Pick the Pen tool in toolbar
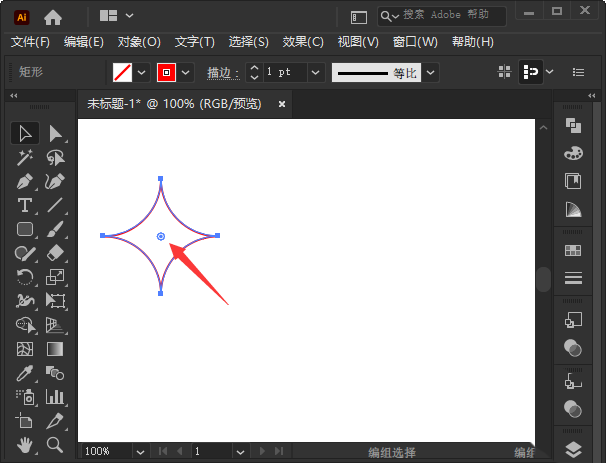 (25, 182)
